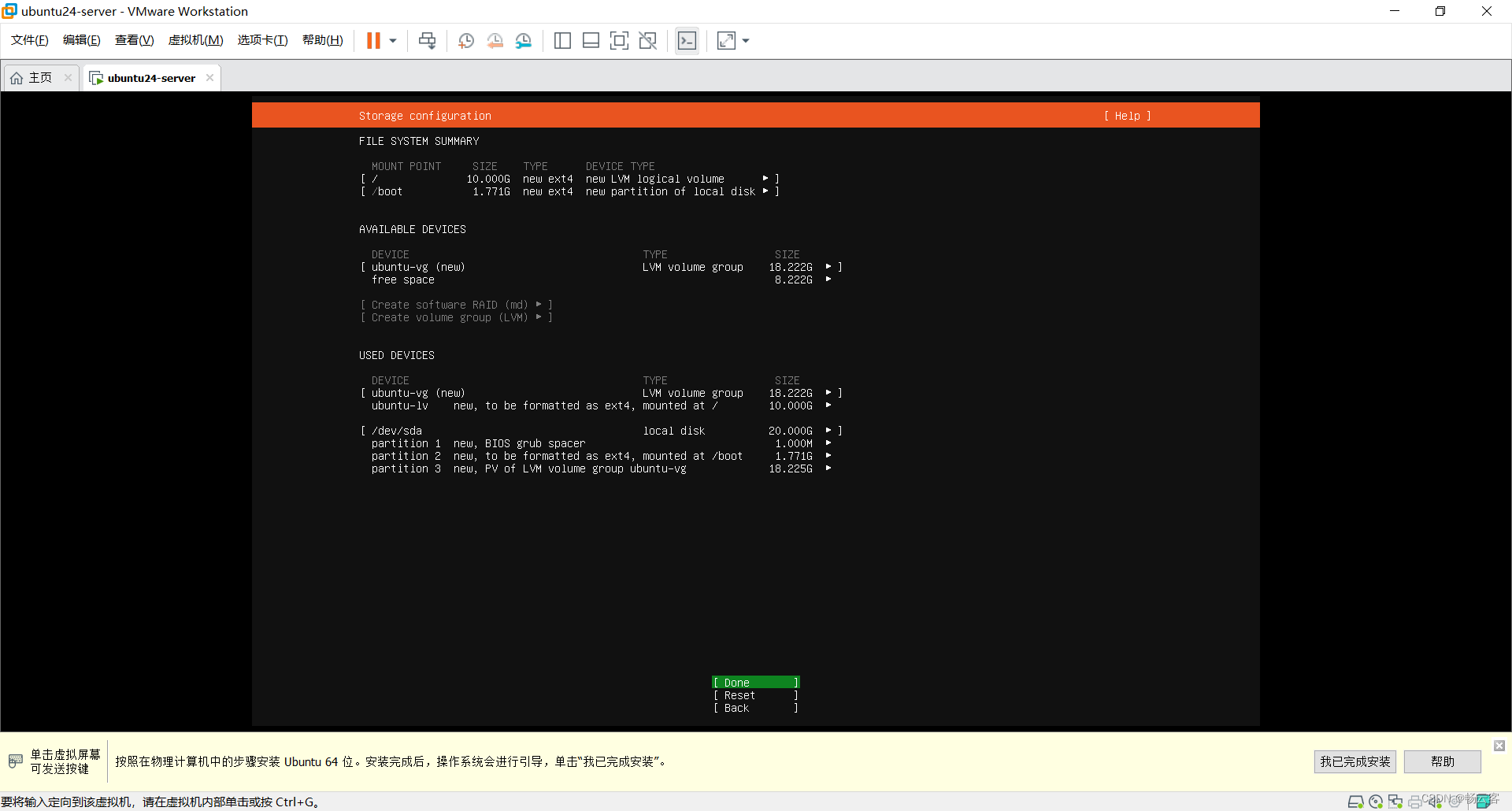Click the network adapter status icon
Image resolution: width=1512 pixels, height=811 pixels.
[x=1395, y=802]
